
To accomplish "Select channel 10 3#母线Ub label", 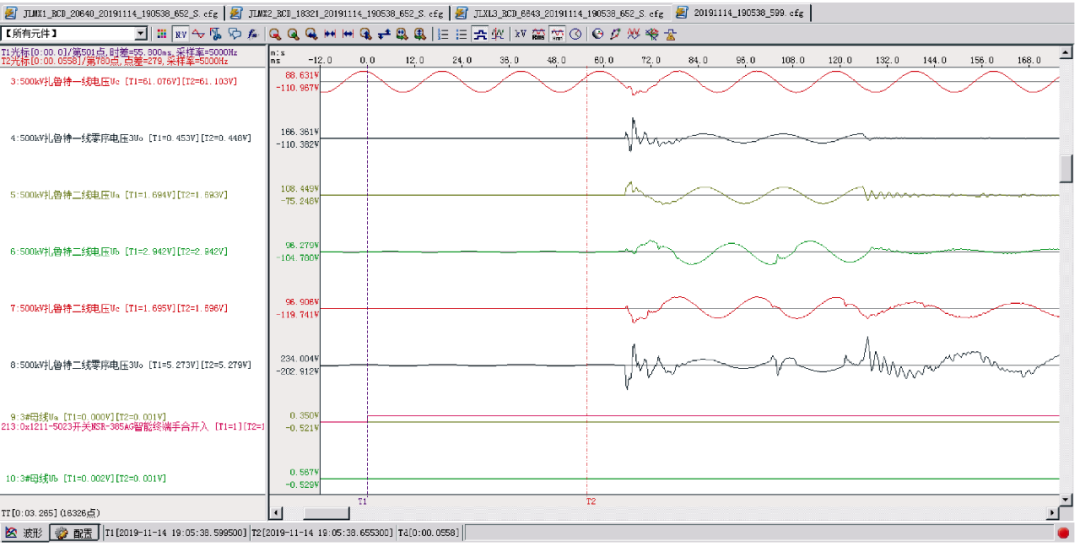I will pos(86,478).
